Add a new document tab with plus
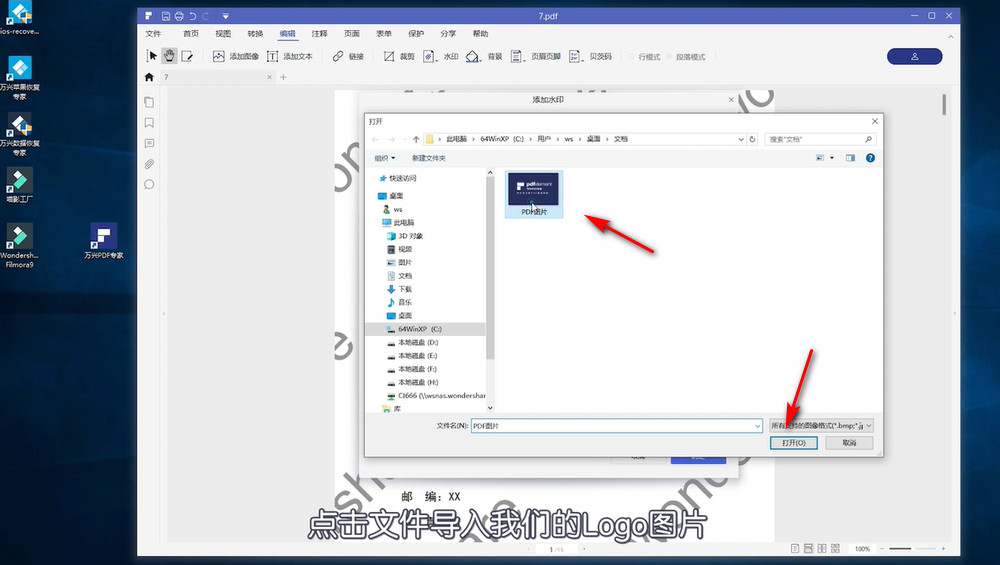 (283, 77)
